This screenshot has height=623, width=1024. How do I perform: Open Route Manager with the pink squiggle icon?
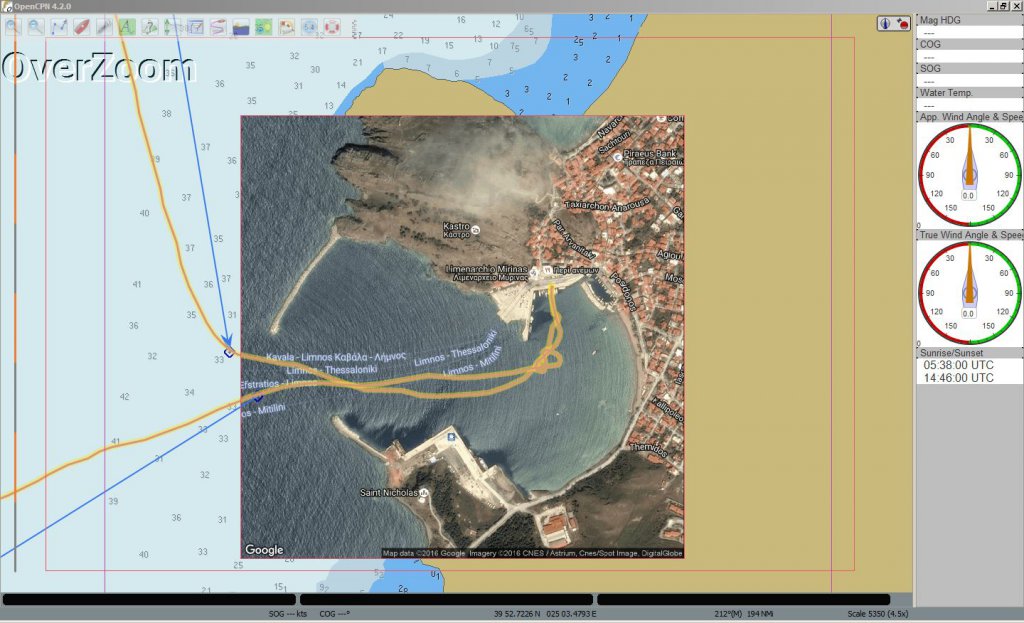218,26
